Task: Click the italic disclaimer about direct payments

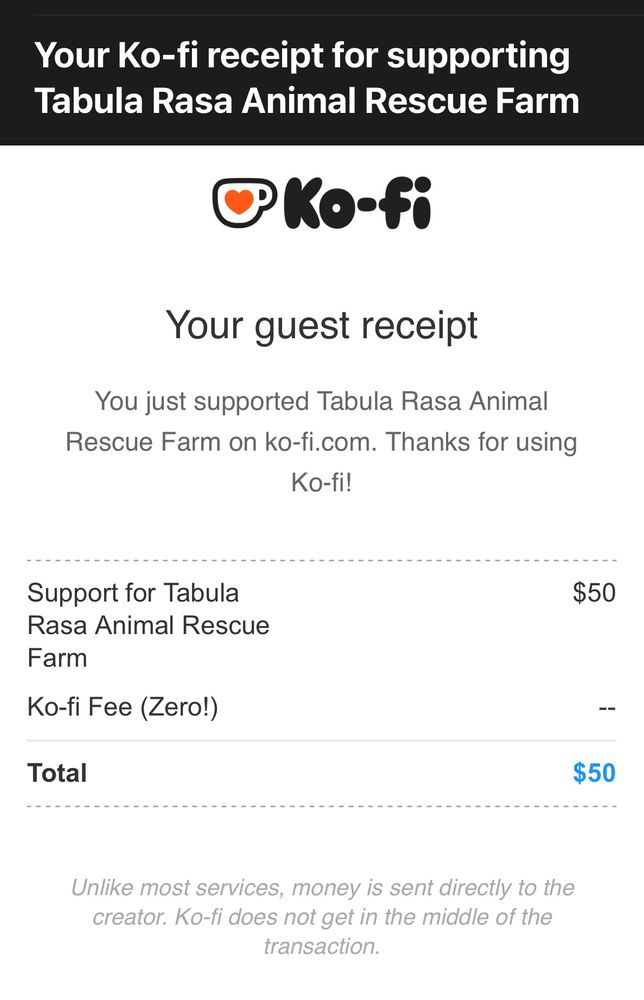Action: [322, 916]
